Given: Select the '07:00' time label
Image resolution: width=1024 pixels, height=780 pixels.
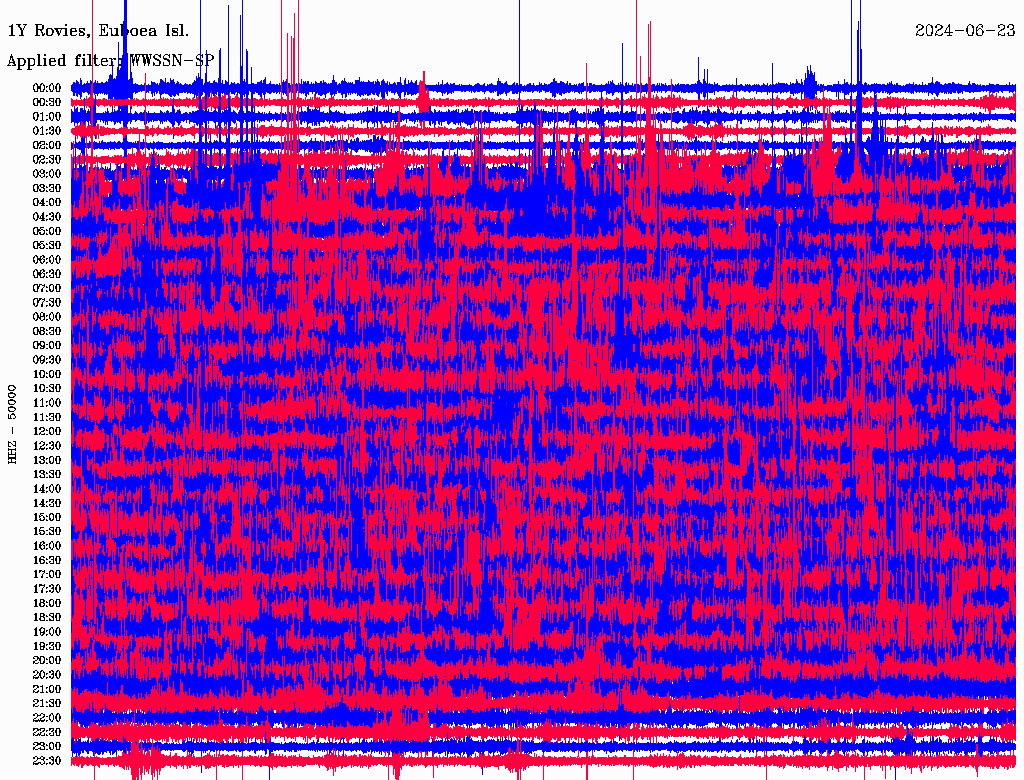Looking at the screenshot, I should (x=47, y=289).
